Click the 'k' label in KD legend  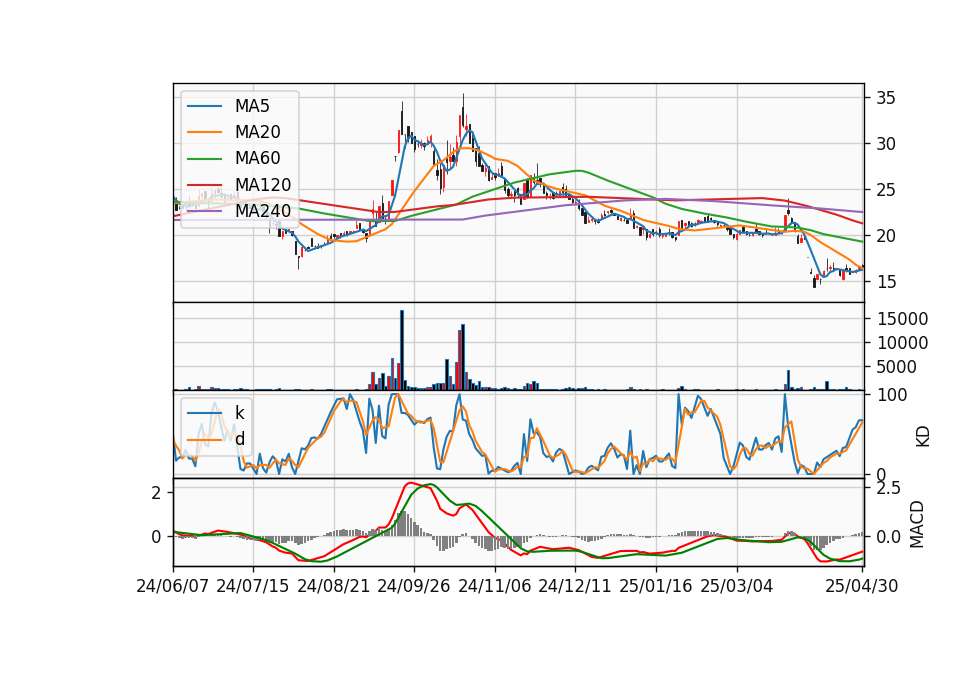(239, 413)
